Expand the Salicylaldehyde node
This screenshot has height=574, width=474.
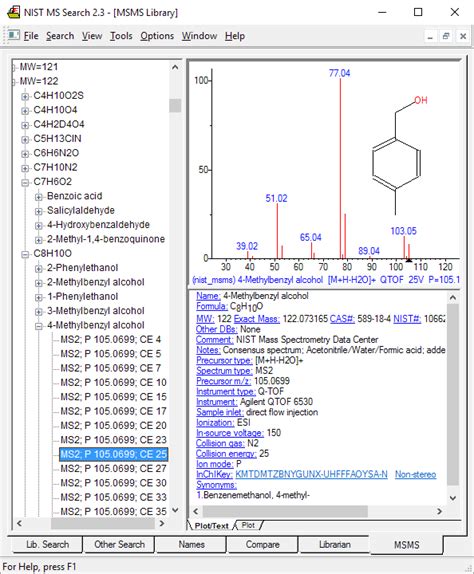(x=38, y=211)
